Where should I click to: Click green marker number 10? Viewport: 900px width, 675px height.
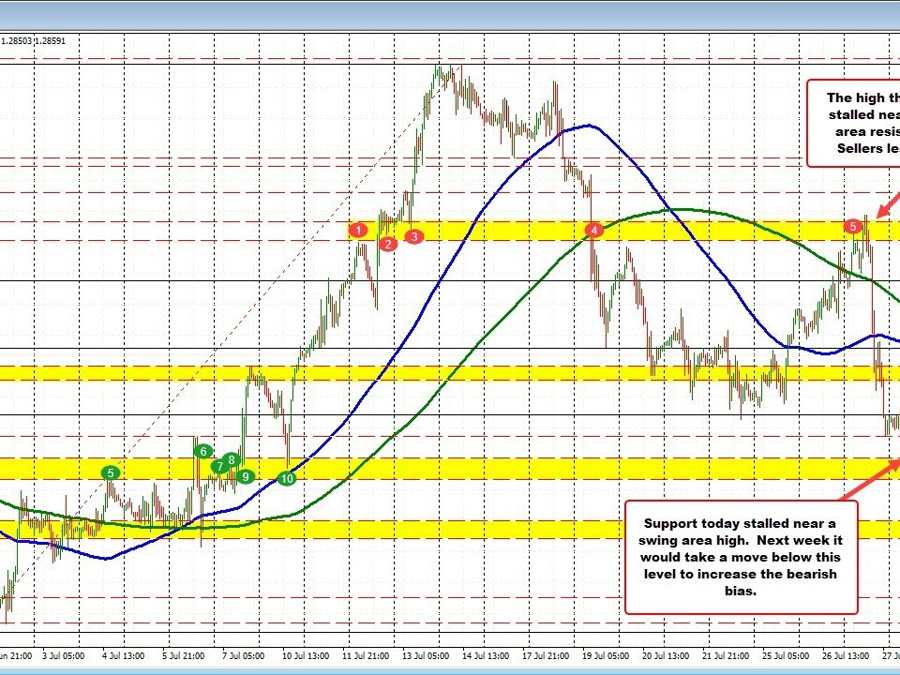point(287,478)
